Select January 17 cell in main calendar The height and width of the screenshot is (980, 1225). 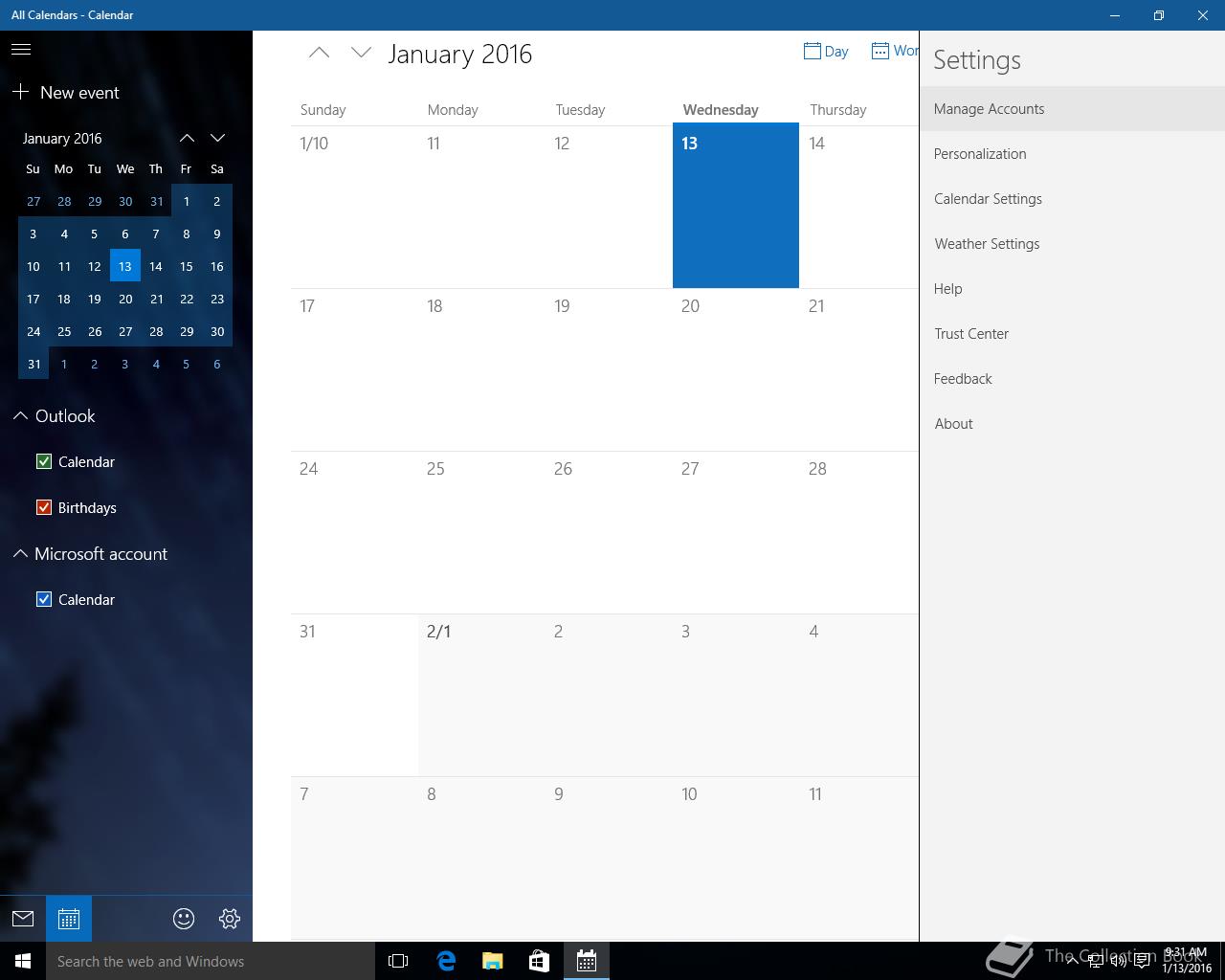[354, 369]
